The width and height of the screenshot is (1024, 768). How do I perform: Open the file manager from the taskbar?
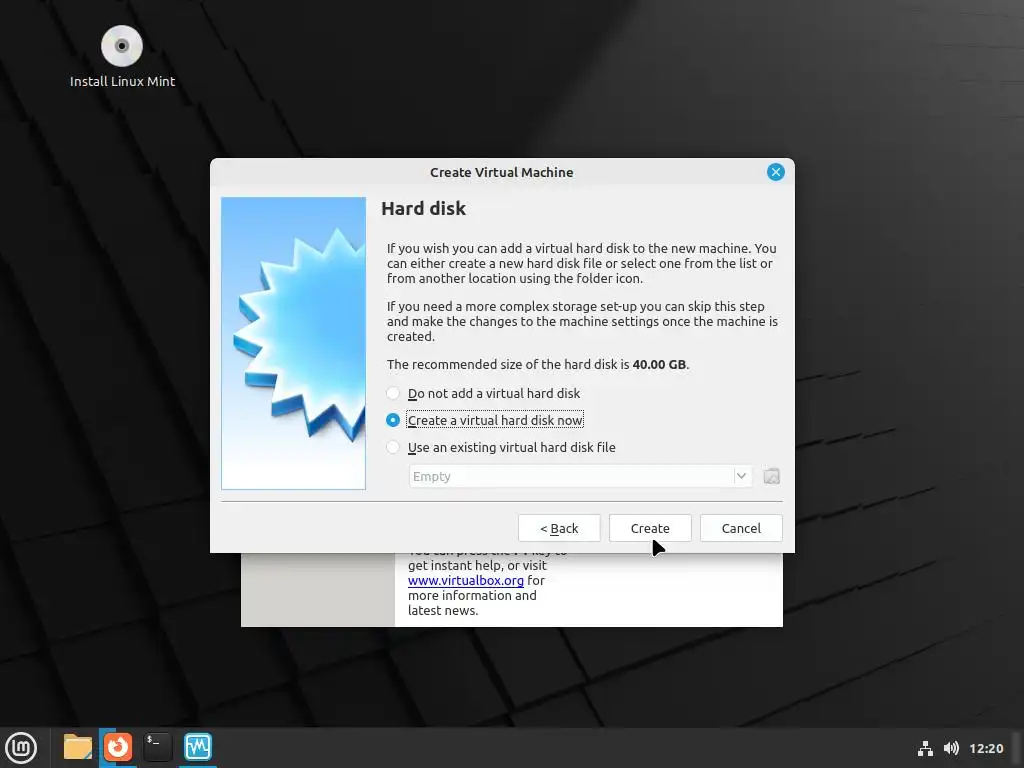(78, 747)
